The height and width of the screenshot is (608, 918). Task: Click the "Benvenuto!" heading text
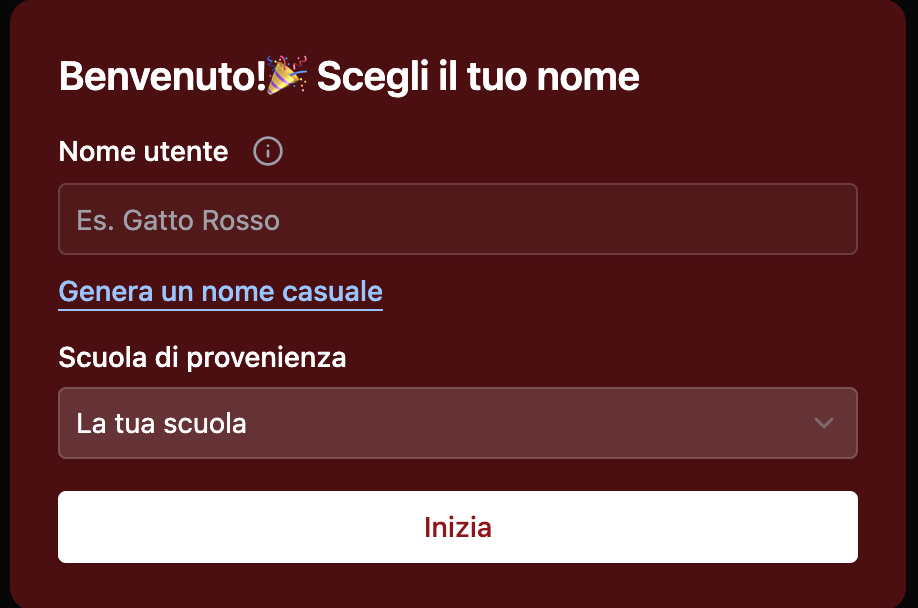(x=162, y=77)
